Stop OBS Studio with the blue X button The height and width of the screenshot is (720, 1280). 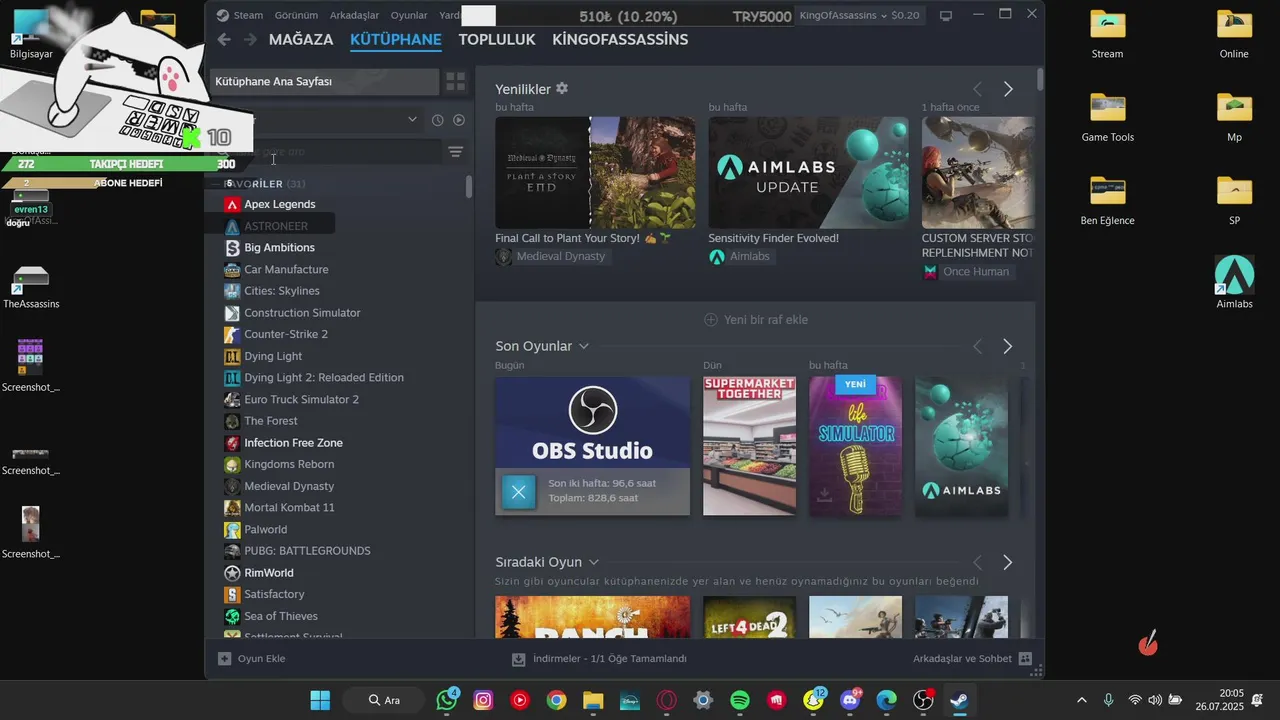tap(518, 491)
